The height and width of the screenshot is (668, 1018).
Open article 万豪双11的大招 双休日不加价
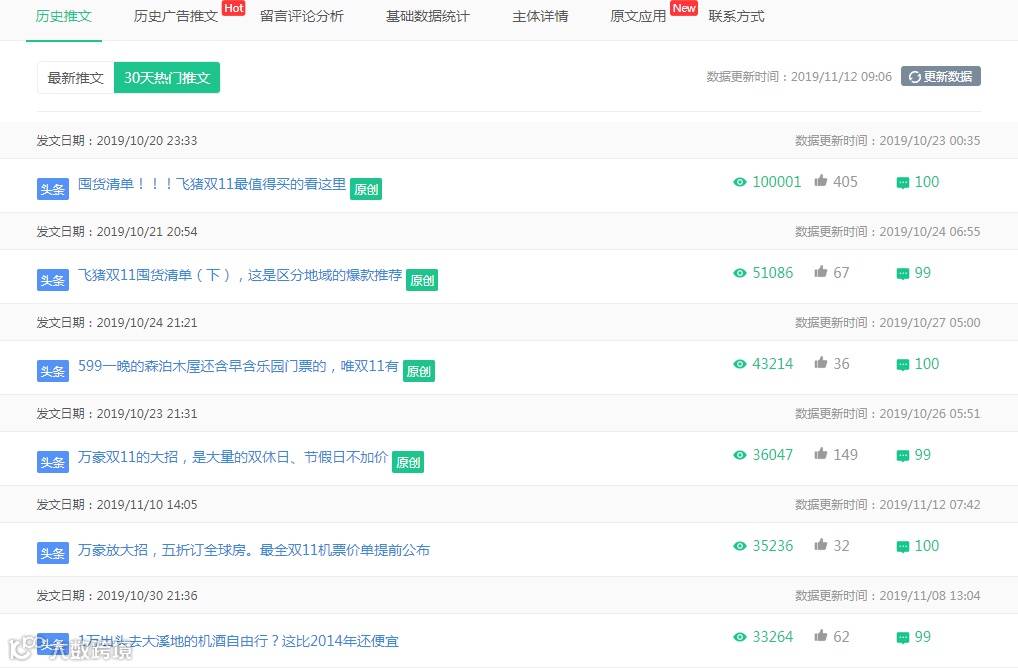click(232, 457)
